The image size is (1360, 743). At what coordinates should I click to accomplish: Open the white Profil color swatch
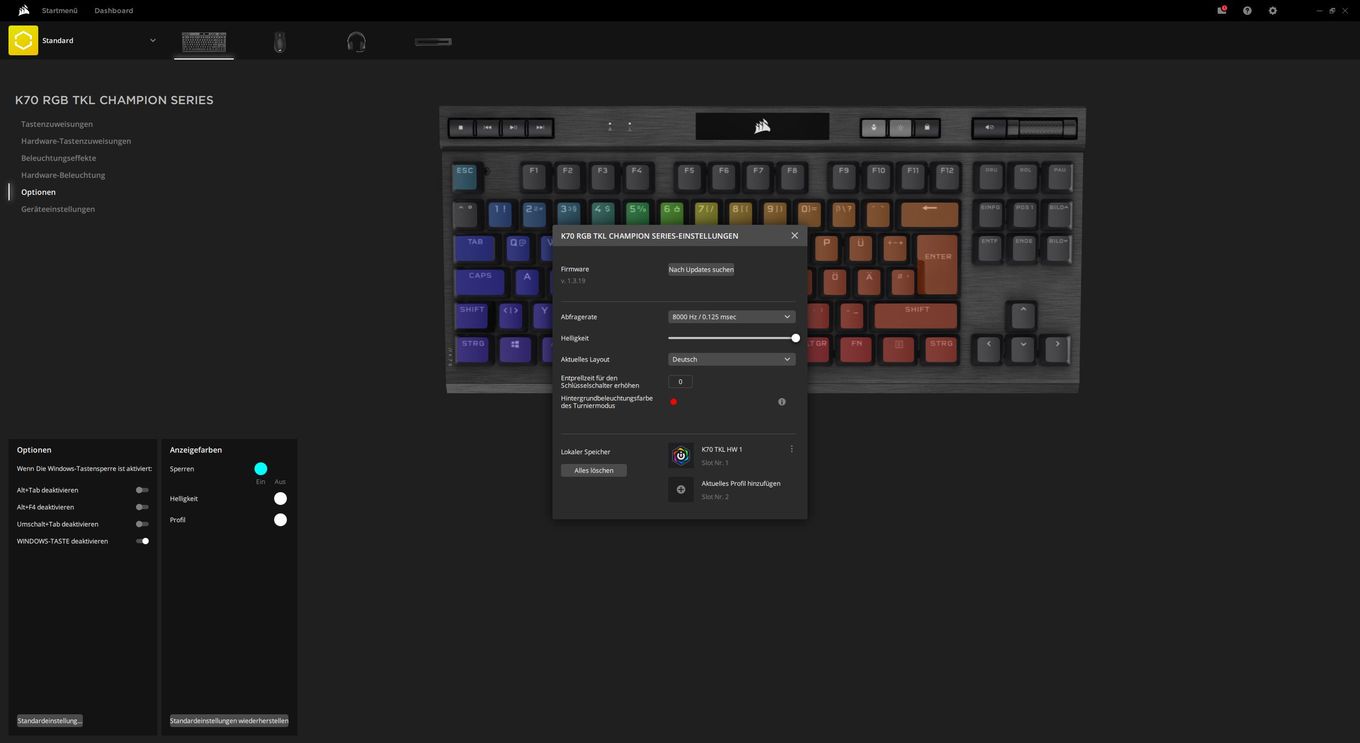280,520
